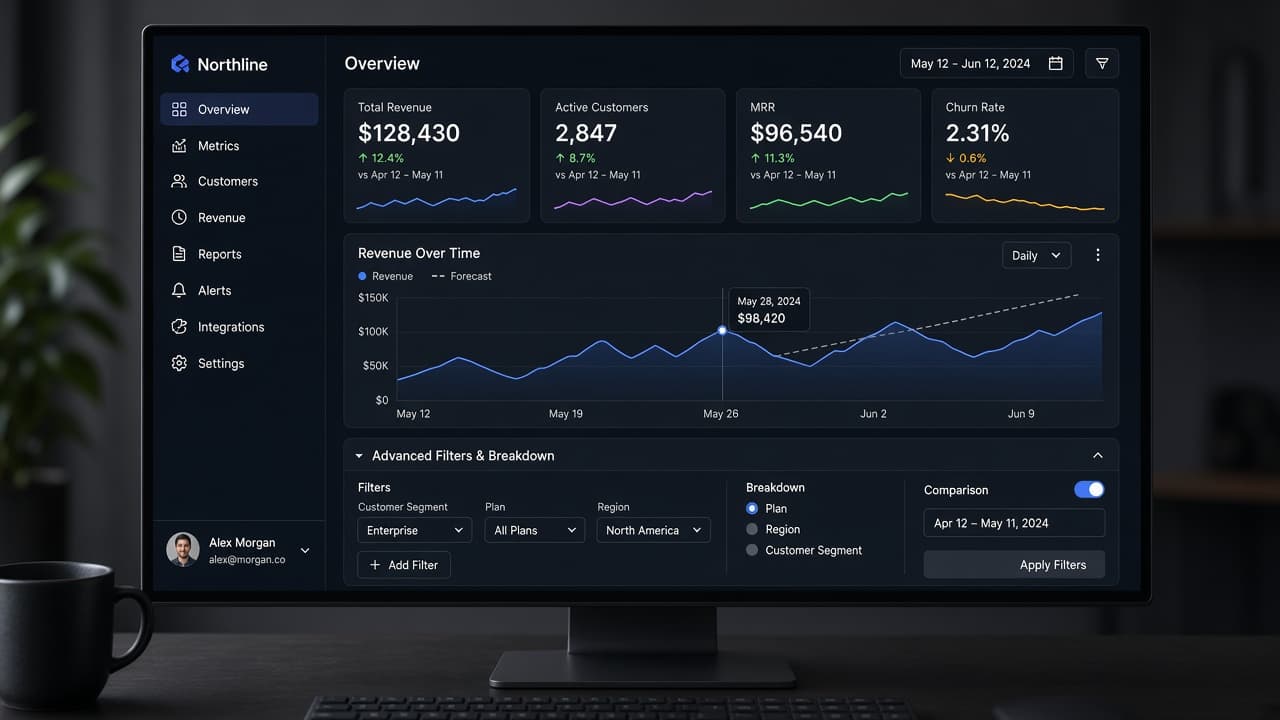Image resolution: width=1280 pixels, height=720 pixels.
Task: Click the Revenue legend item
Action: point(385,276)
